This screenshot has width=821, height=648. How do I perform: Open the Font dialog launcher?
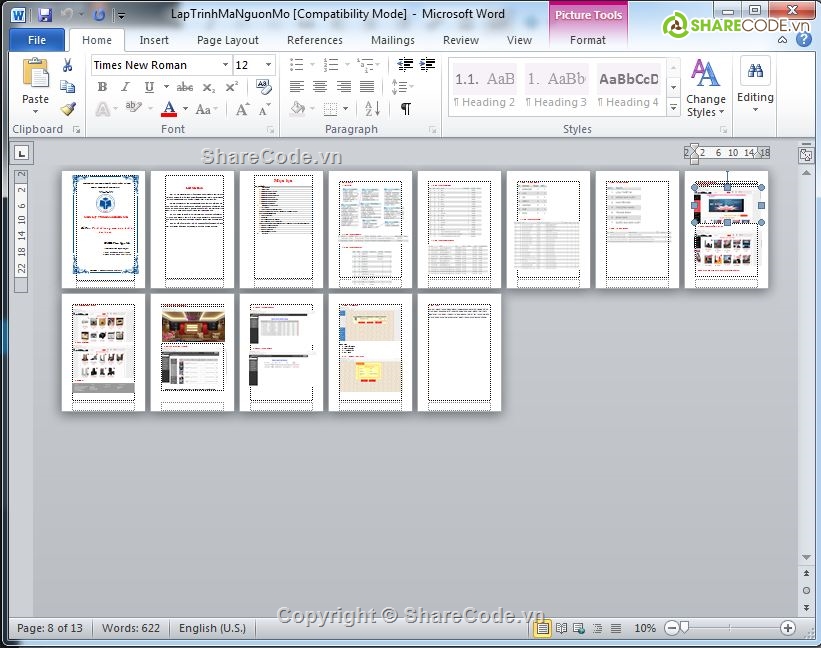(271, 130)
